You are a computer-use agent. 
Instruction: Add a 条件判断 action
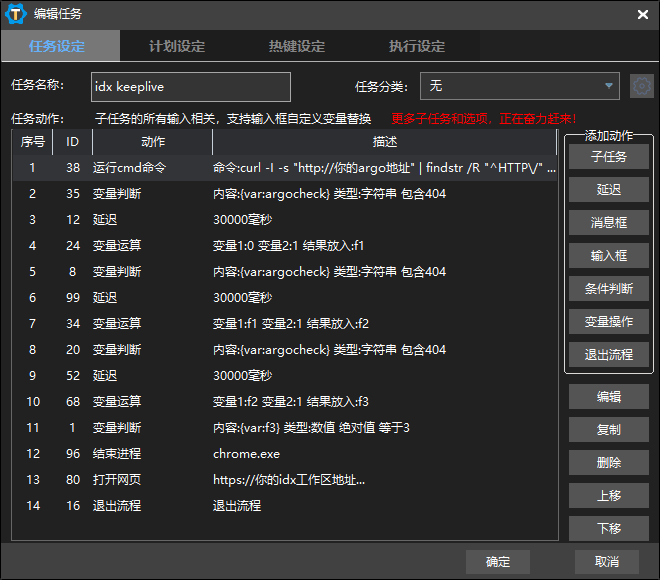(609, 289)
